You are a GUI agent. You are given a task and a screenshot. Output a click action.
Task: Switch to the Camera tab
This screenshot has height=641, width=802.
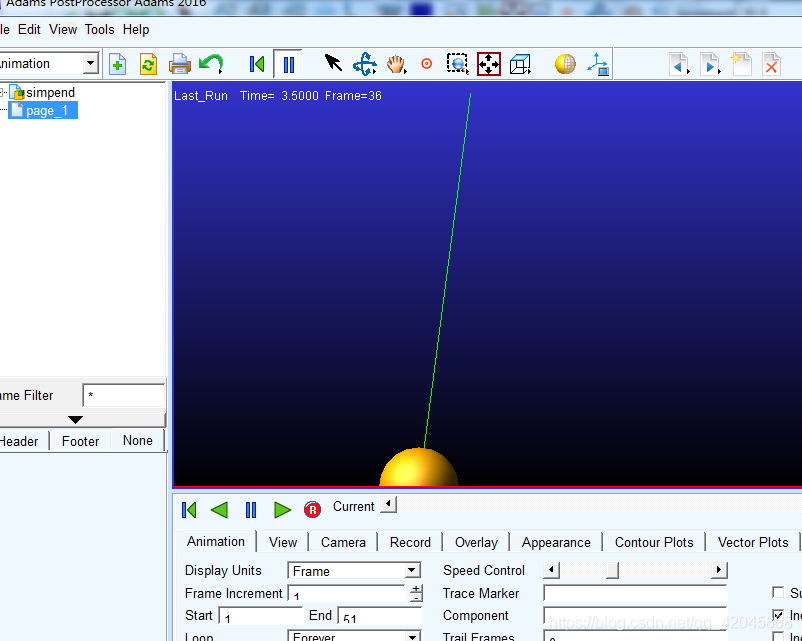[343, 542]
